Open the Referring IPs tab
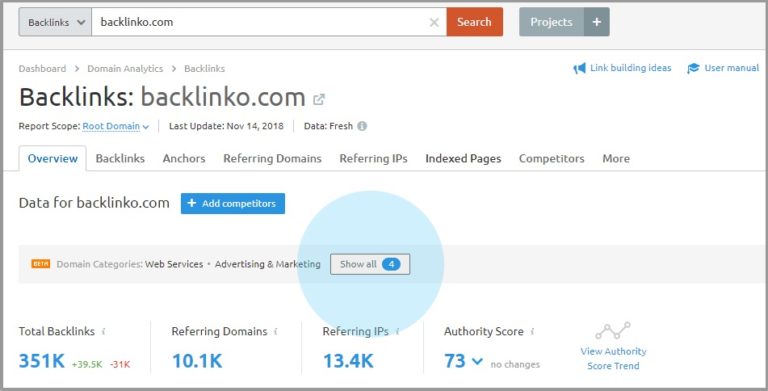The image size is (768, 391). pyautogui.click(x=373, y=159)
